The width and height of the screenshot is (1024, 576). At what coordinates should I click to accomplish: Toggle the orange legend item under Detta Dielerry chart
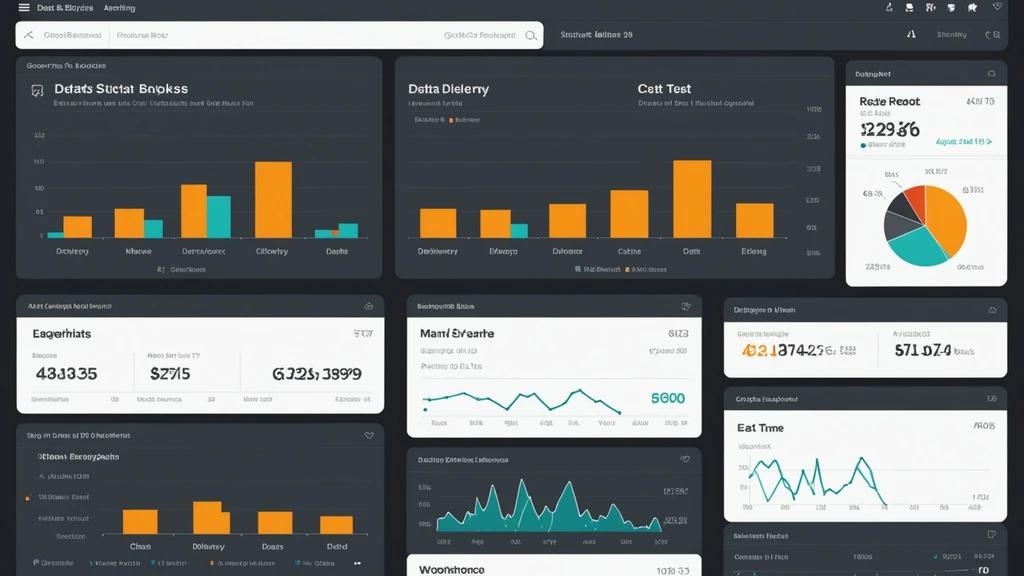click(x=646, y=269)
